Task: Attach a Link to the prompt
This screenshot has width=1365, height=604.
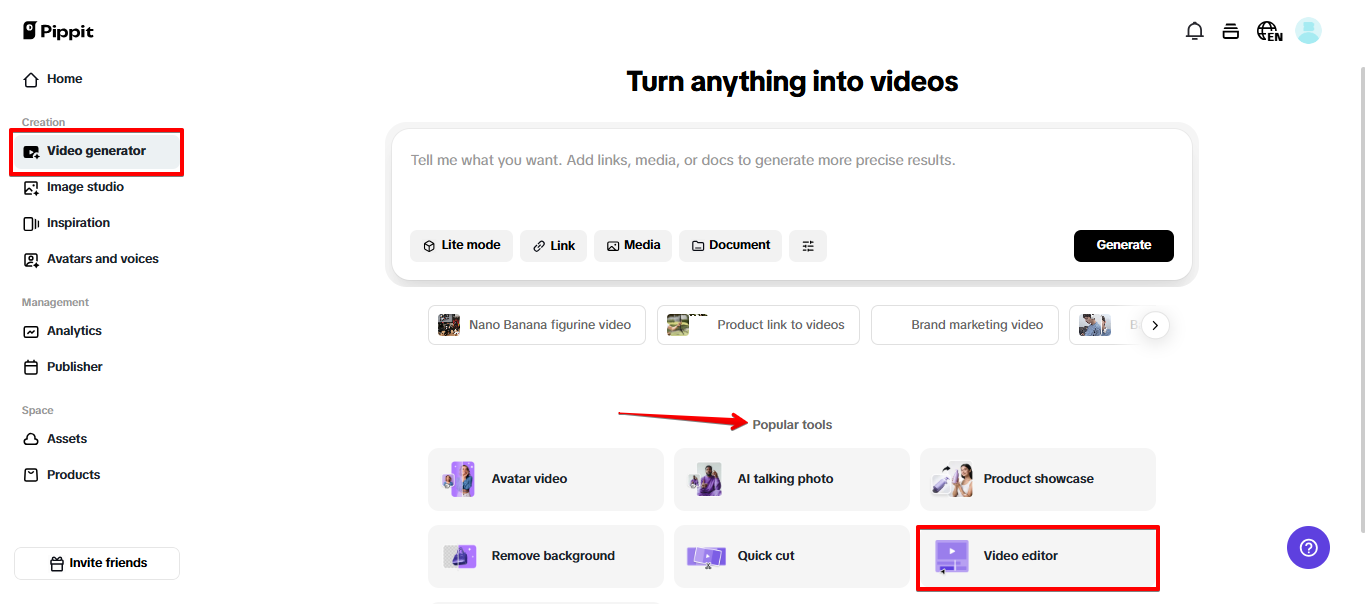Action: click(553, 245)
